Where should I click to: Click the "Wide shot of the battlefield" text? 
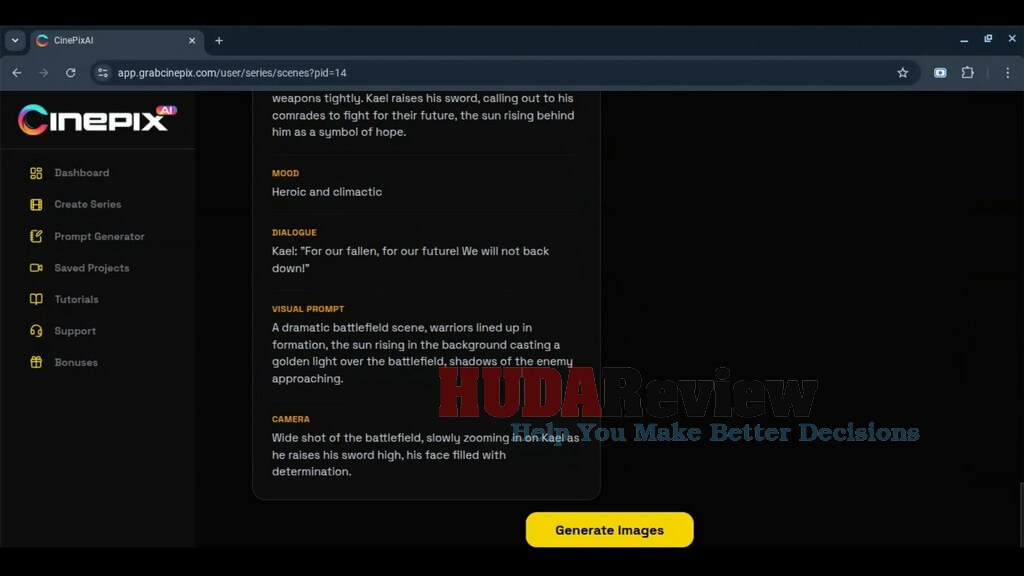[x=425, y=455]
